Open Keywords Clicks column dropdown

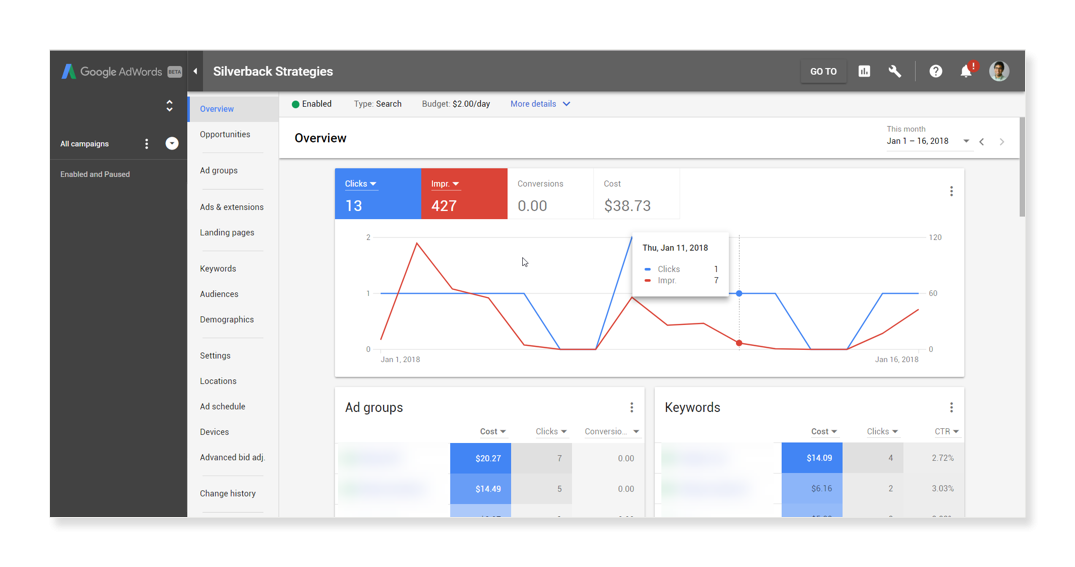[x=882, y=431]
